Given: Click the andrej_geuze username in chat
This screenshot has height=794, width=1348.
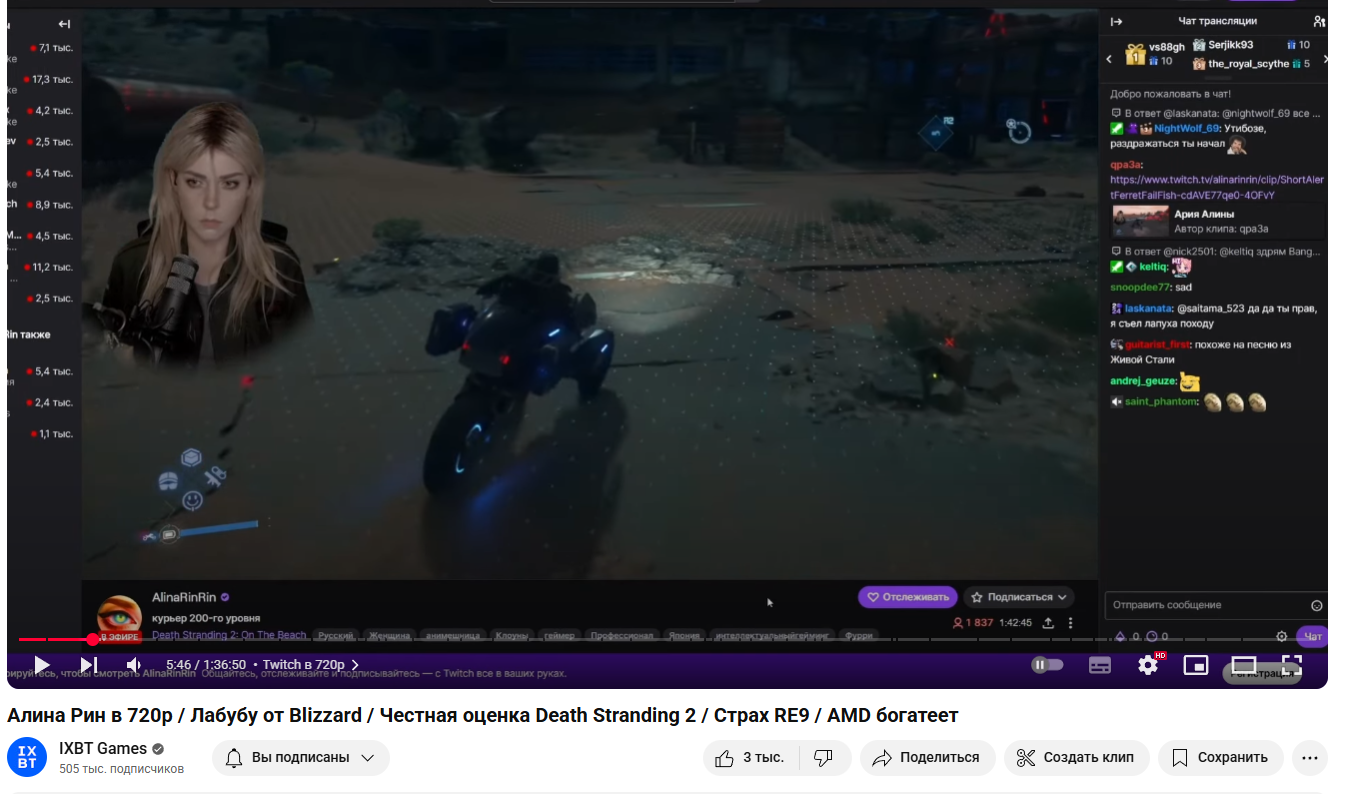Looking at the screenshot, I should [1143, 381].
